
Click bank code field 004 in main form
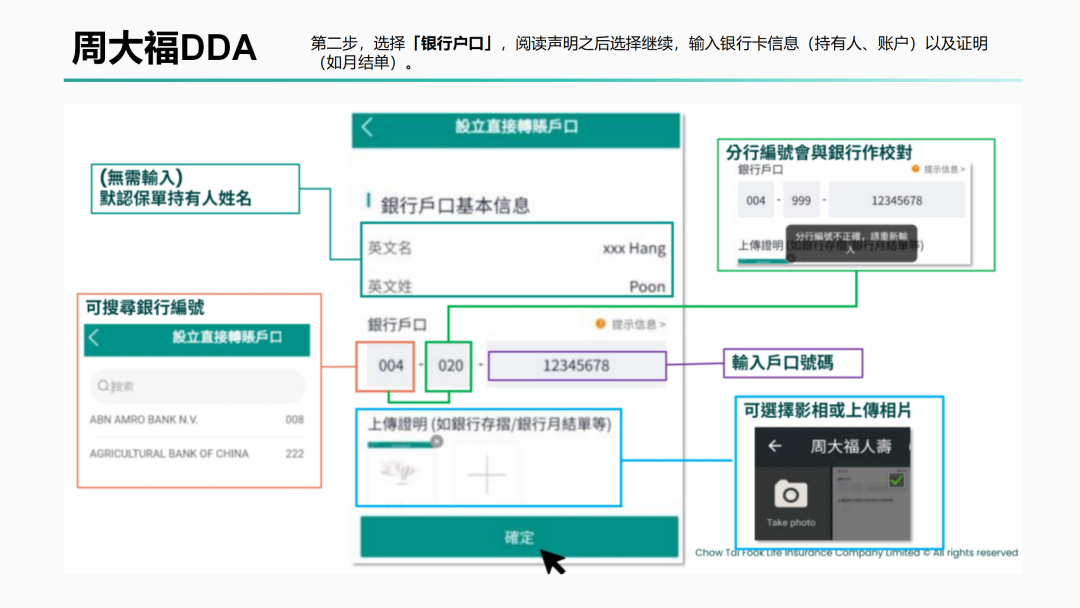[x=391, y=366]
